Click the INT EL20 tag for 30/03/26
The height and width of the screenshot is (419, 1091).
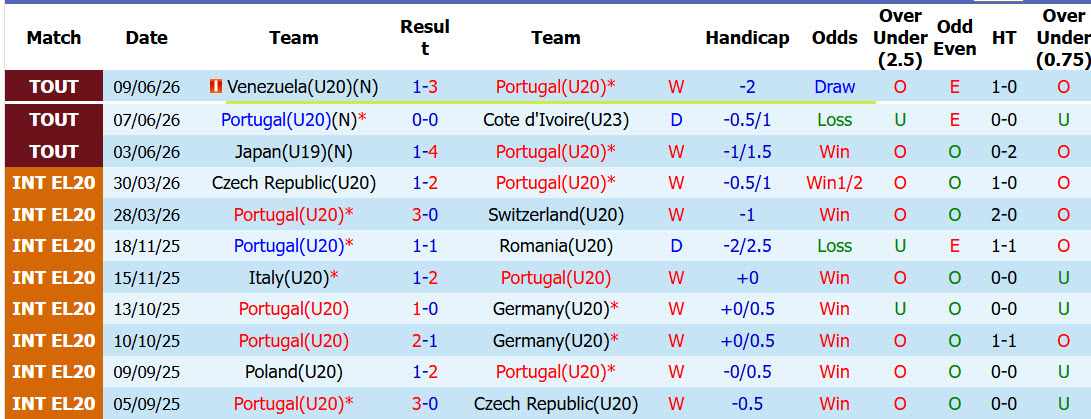coord(54,183)
